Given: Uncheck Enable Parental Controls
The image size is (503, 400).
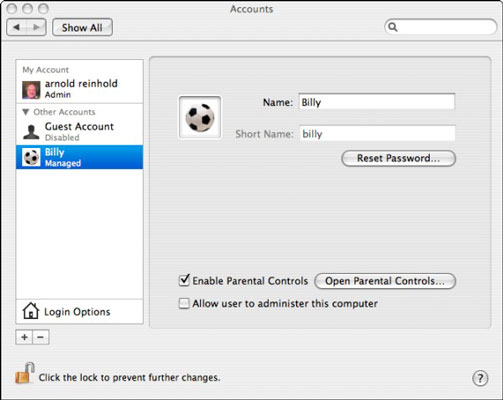Looking at the screenshot, I should 184,281.
